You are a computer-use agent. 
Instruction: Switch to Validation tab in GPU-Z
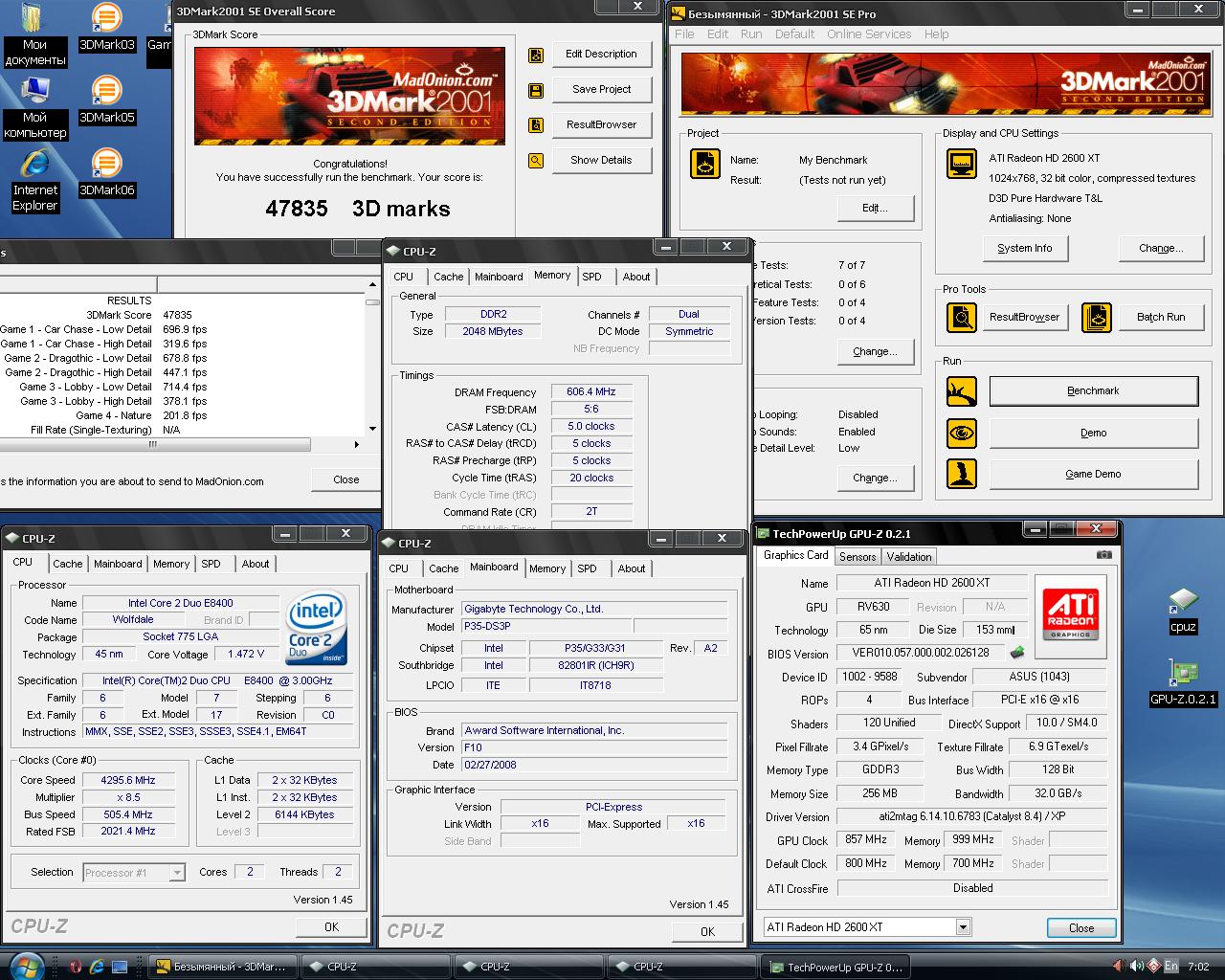(x=909, y=557)
